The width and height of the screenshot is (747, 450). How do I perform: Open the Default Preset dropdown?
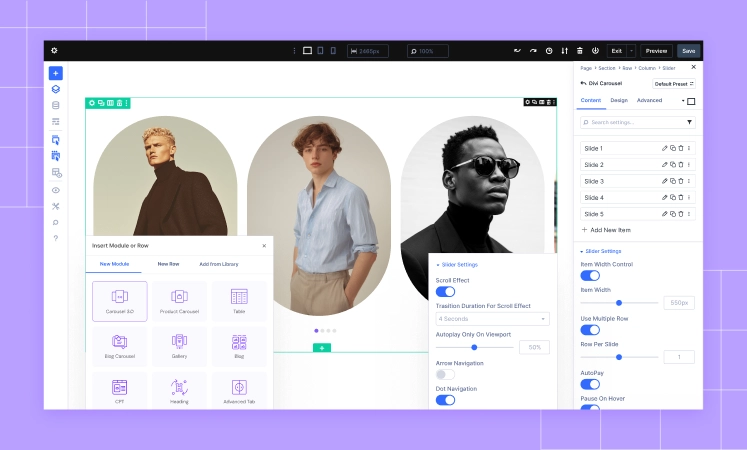click(674, 84)
